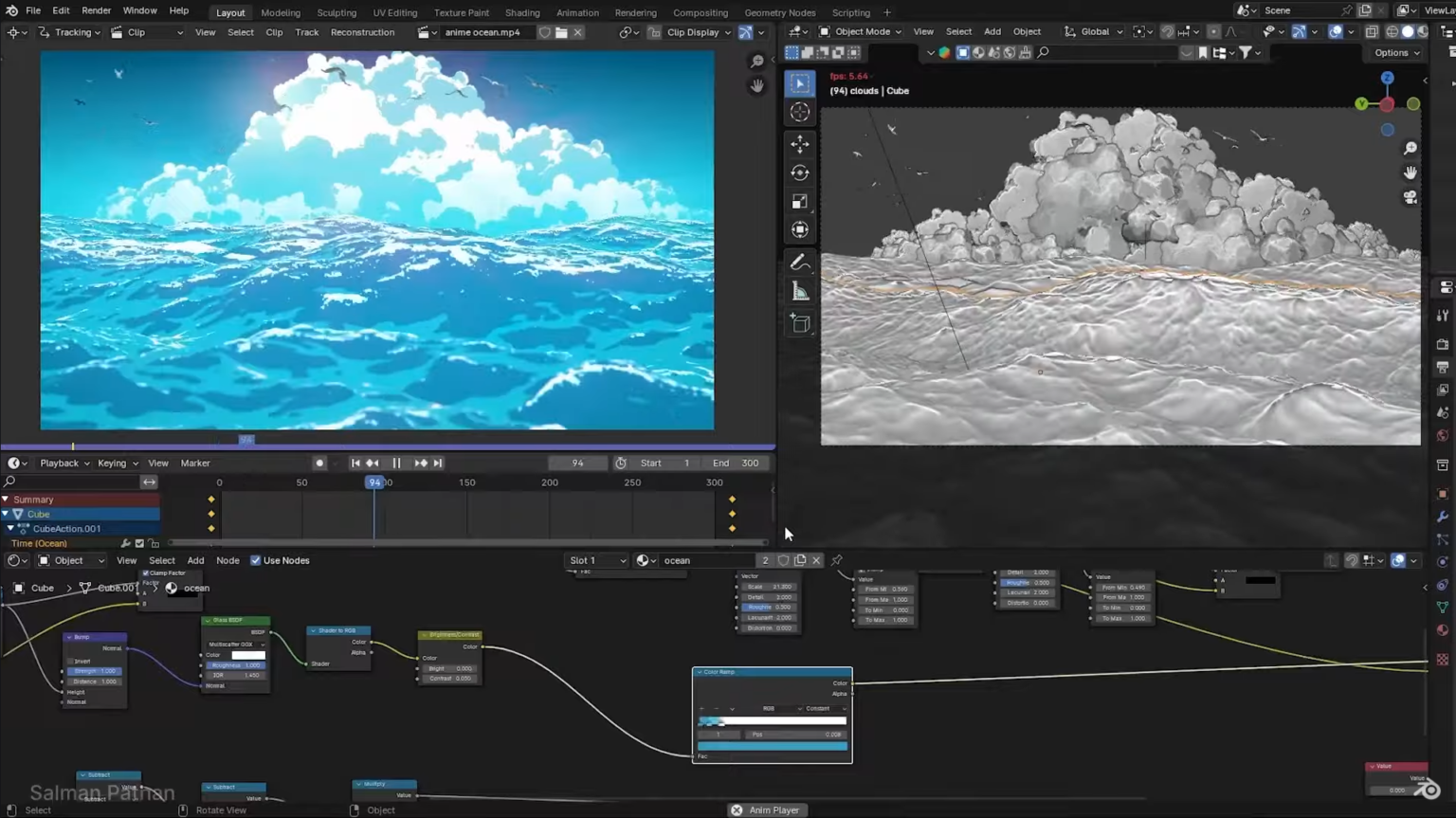Open the Render menu
The image size is (1456, 818).
pyautogui.click(x=96, y=10)
